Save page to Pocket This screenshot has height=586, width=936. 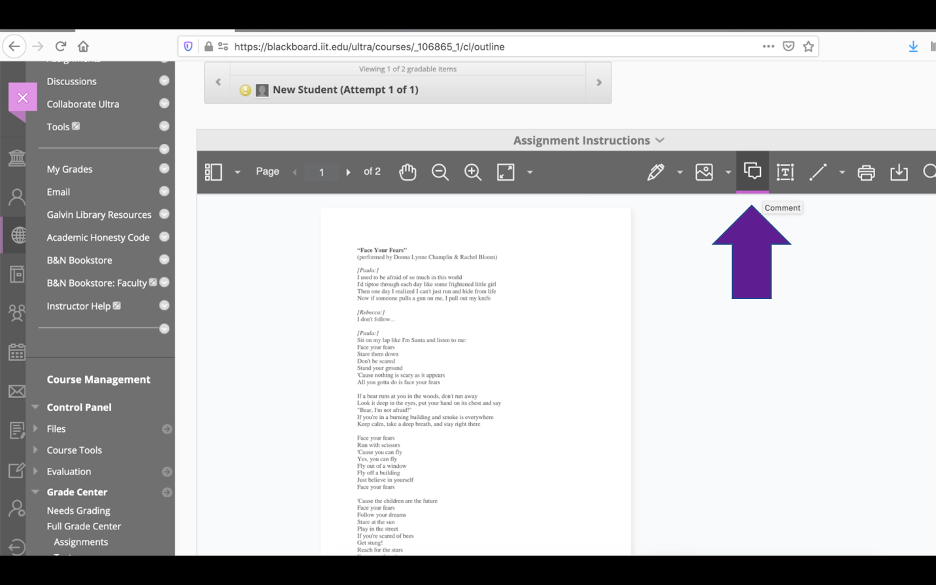(789, 46)
